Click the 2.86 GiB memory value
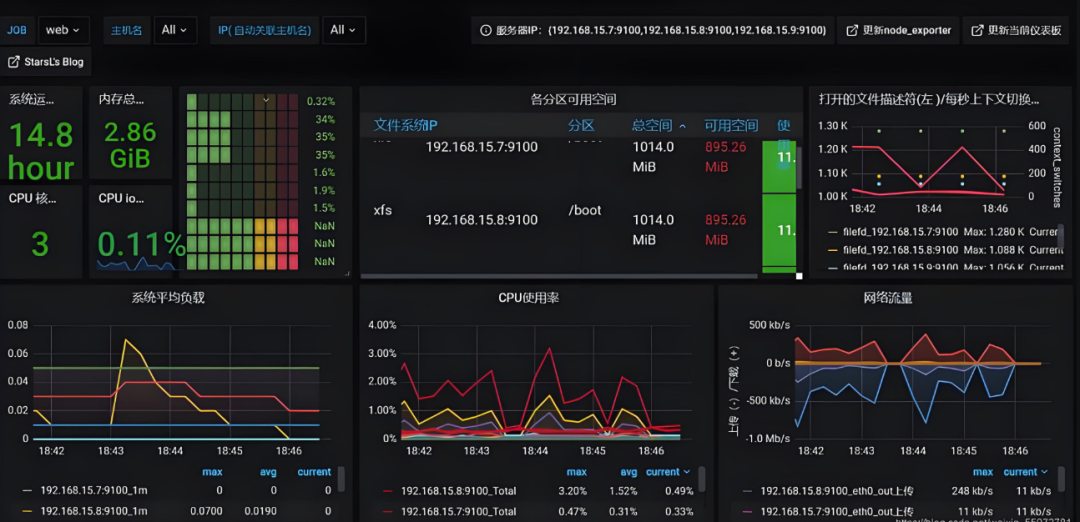Image resolution: width=1080 pixels, height=522 pixels. [x=130, y=145]
